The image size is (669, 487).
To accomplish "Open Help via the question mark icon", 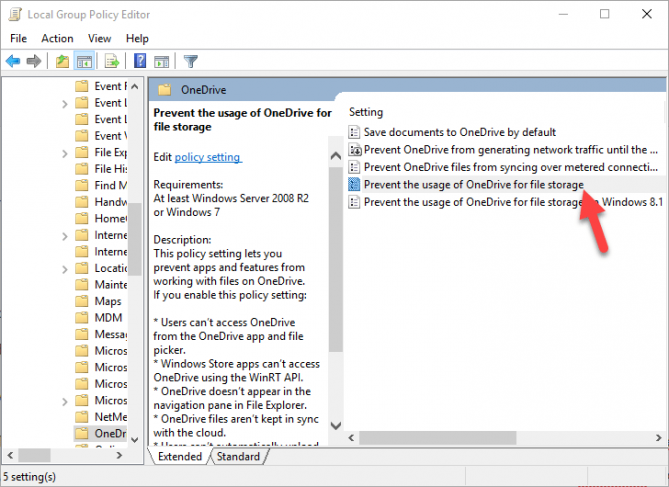I will pyautogui.click(x=140, y=61).
